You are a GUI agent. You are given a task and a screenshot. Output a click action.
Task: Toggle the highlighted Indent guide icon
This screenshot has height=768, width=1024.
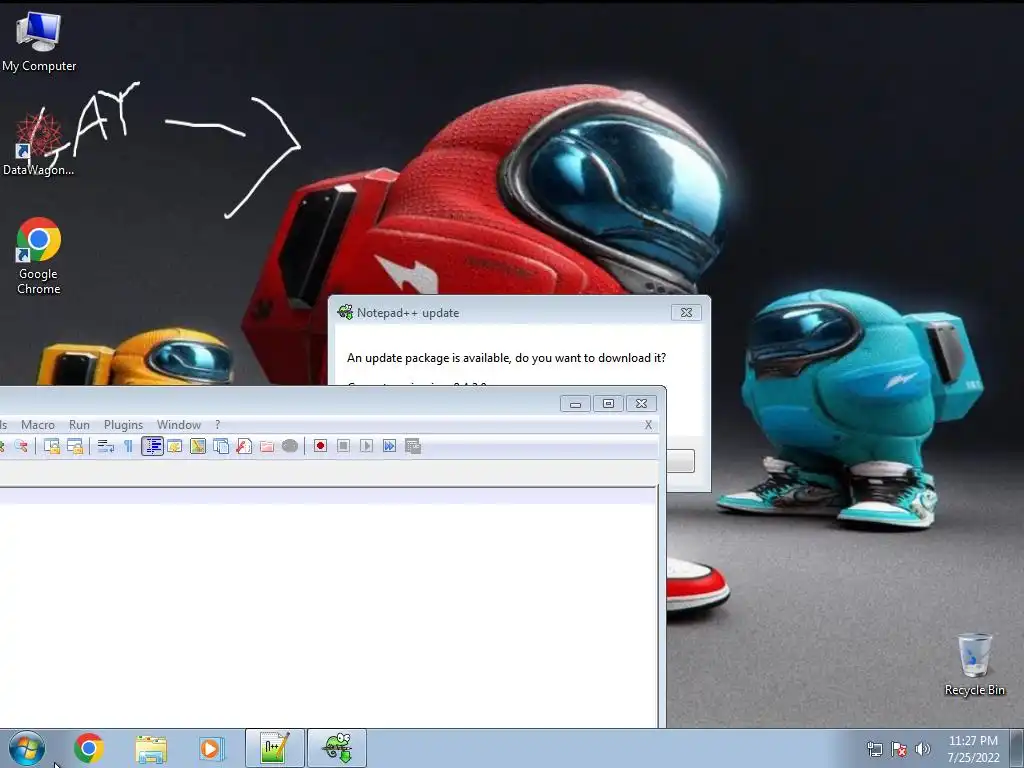point(152,446)
